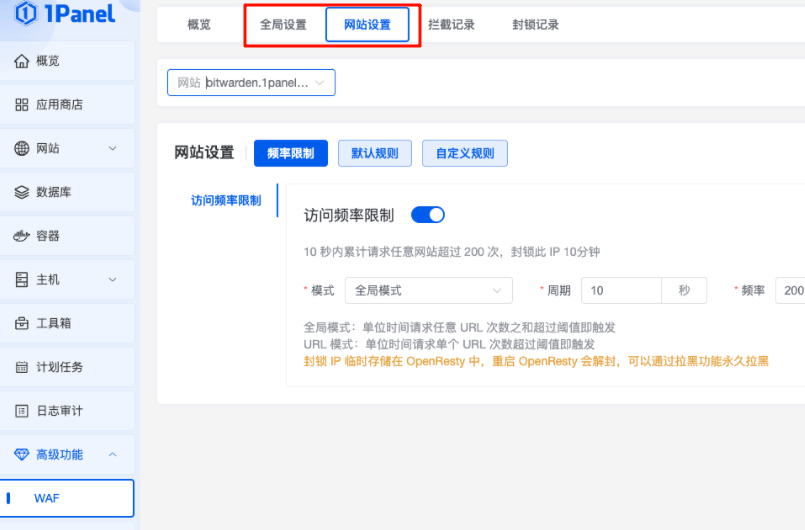Image resolution: width=805 pixels, height=530 pixels.
Task: Click the 容器 docker whale icon
Action: (22, 236)
